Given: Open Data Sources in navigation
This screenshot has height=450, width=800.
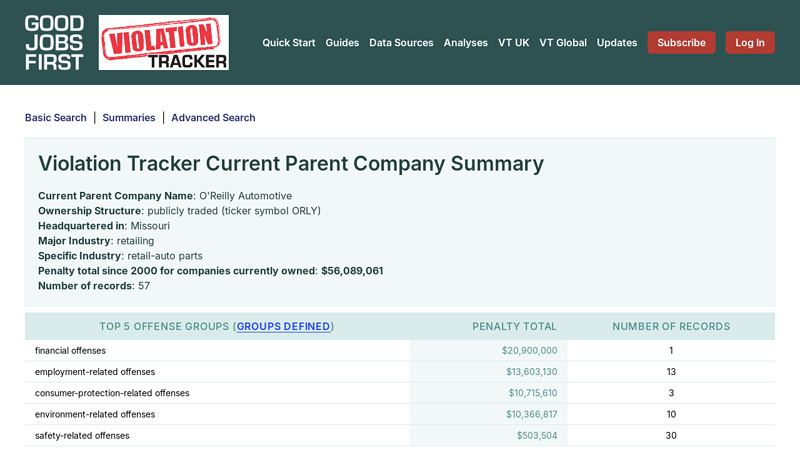Looking at the screenshot, I should [401, 43].
